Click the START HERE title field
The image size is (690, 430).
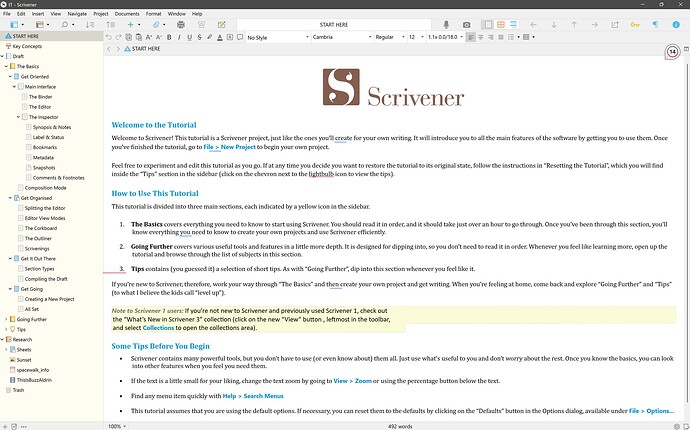click(334, 25)
